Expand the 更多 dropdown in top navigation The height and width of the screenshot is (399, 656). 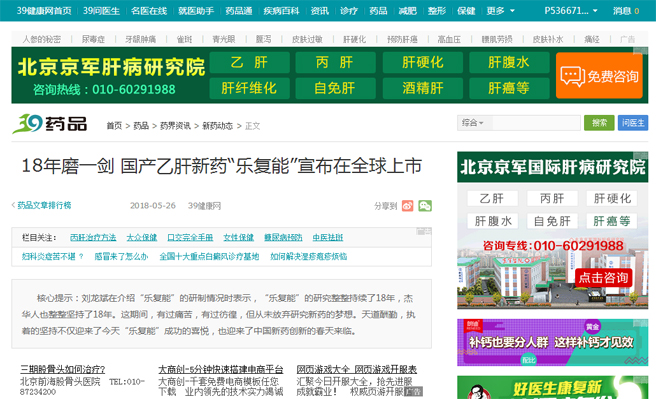coord(500,11)
